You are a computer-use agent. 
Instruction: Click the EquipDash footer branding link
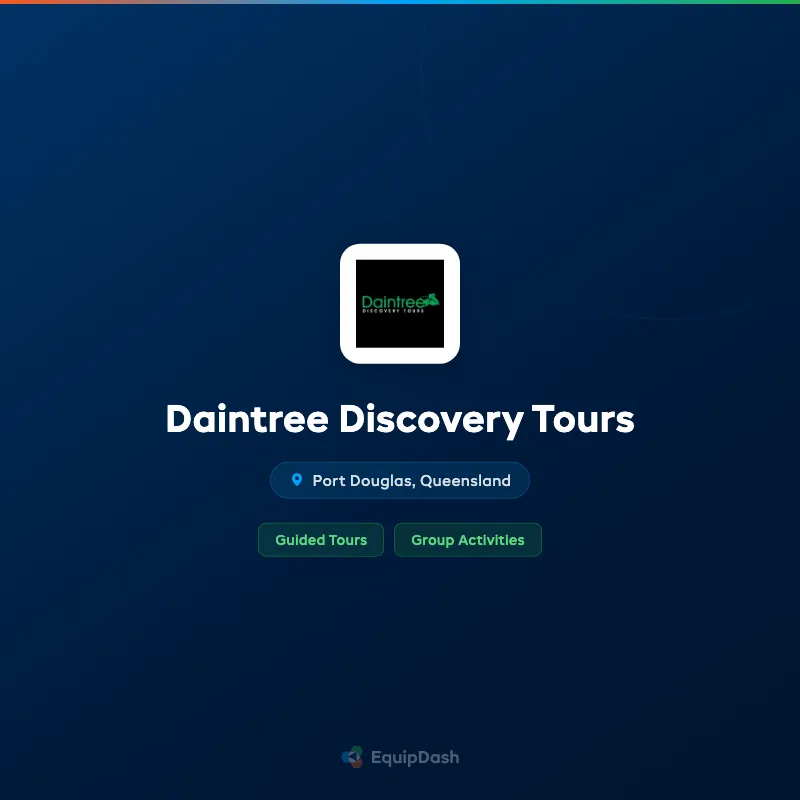click(x=400, y=757)
